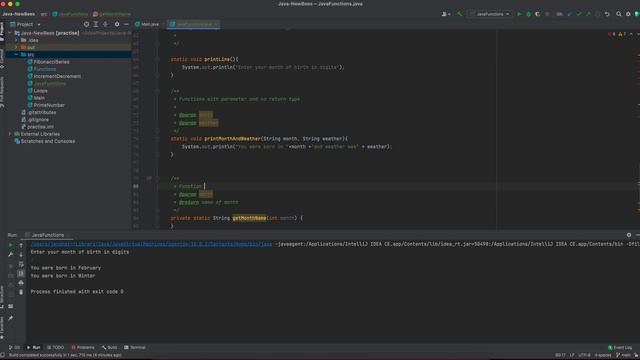This screenshot has height=360, width=640.
Task: Hide the Project panel with minus icon
Action: (x=126, y=24)
